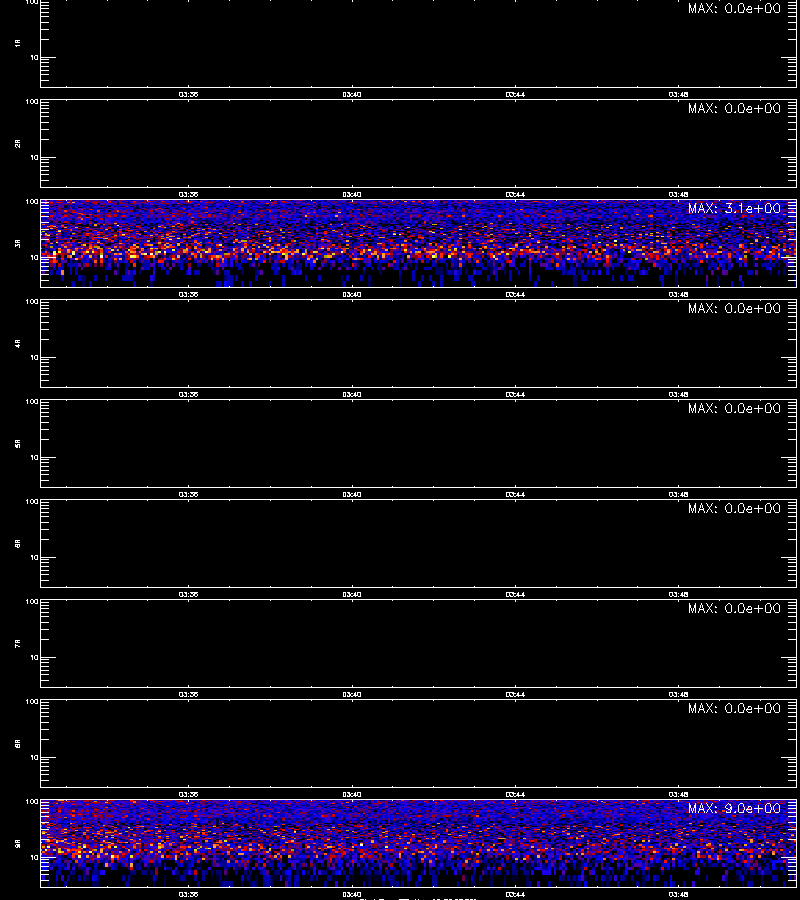The image size is (800, 900).
Task: Click the 03:35 time tick under panel 9R
Action: (x=188, y=894)
